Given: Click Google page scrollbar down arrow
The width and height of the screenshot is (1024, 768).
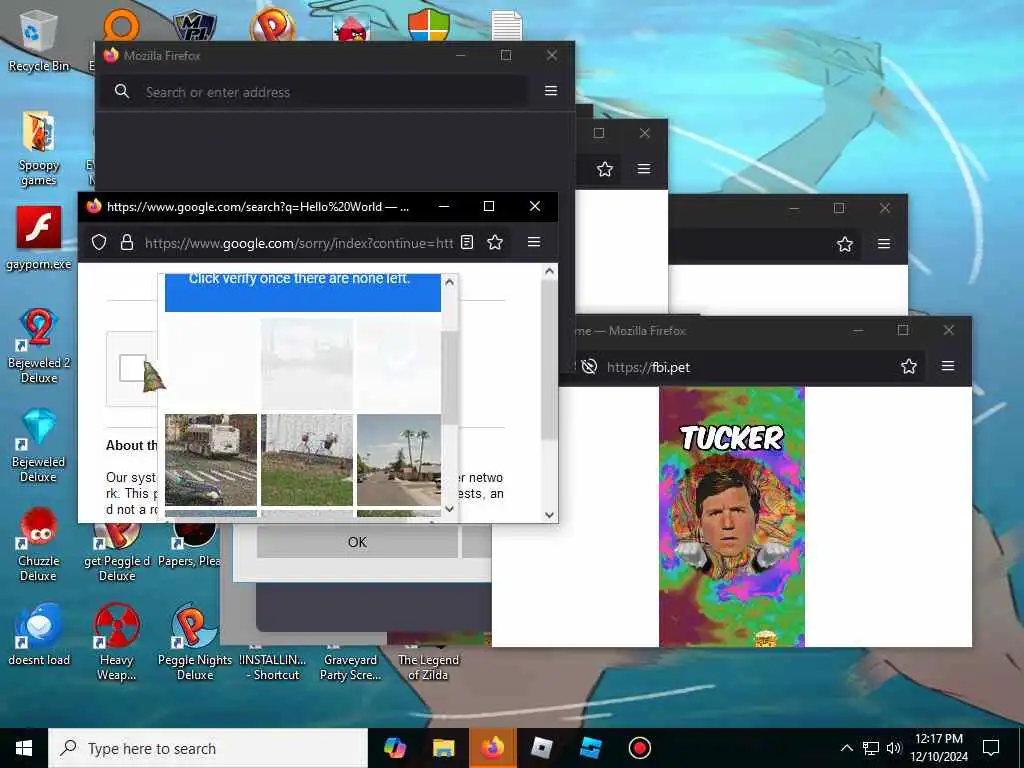Looking at the screenshot, I should click(550, 515).
